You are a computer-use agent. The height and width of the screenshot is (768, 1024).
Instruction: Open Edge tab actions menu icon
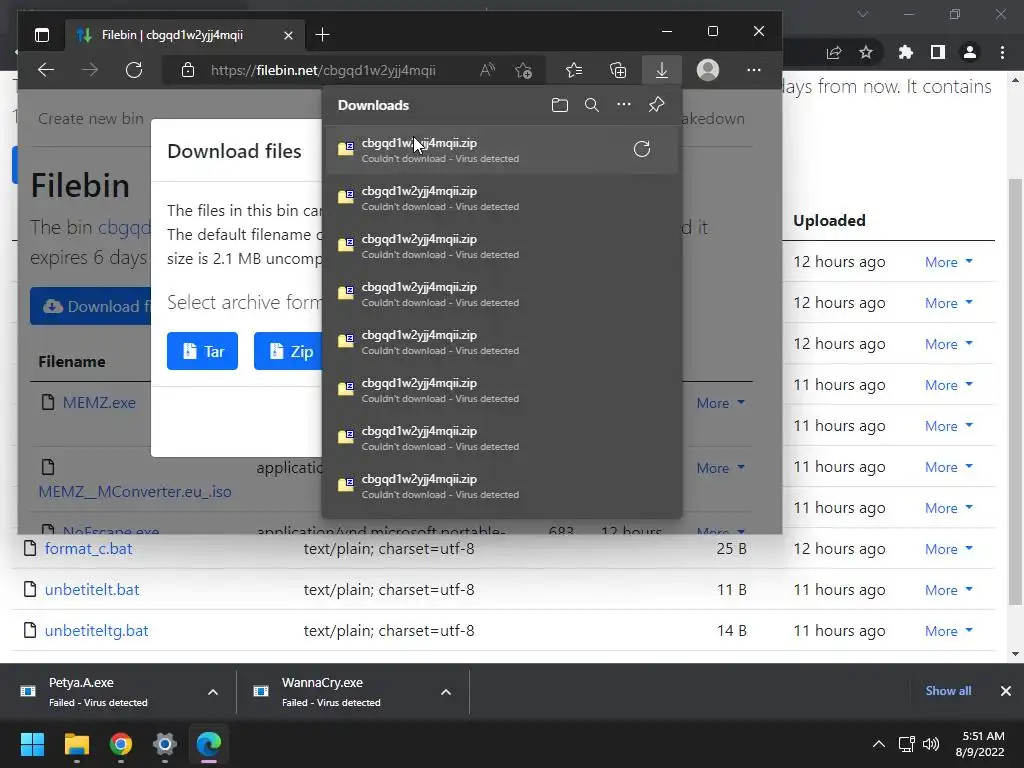tap(42, 35)
